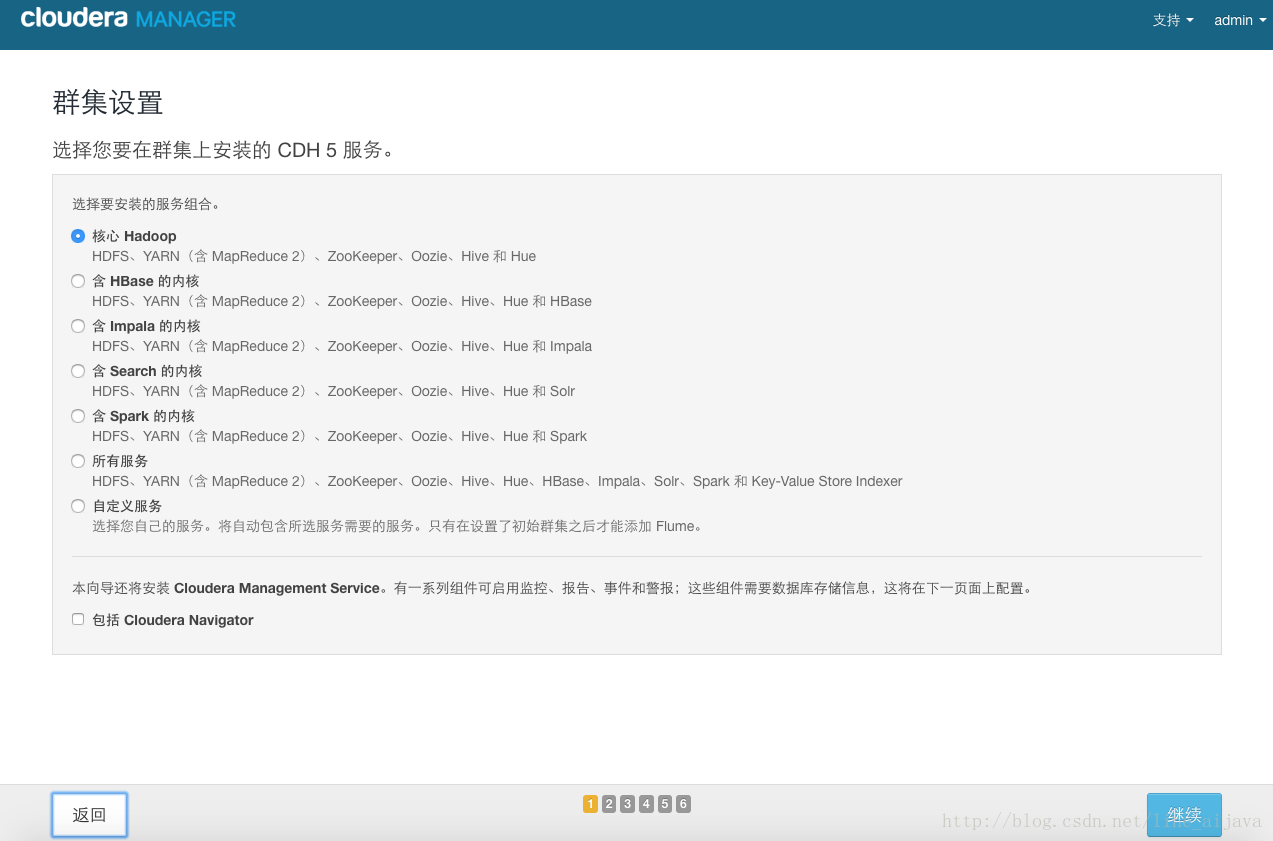Go to wizard step 3 indicator
Image resolution: width=1273 pixels, height=841 pixels.
click(x=627, y=804)
